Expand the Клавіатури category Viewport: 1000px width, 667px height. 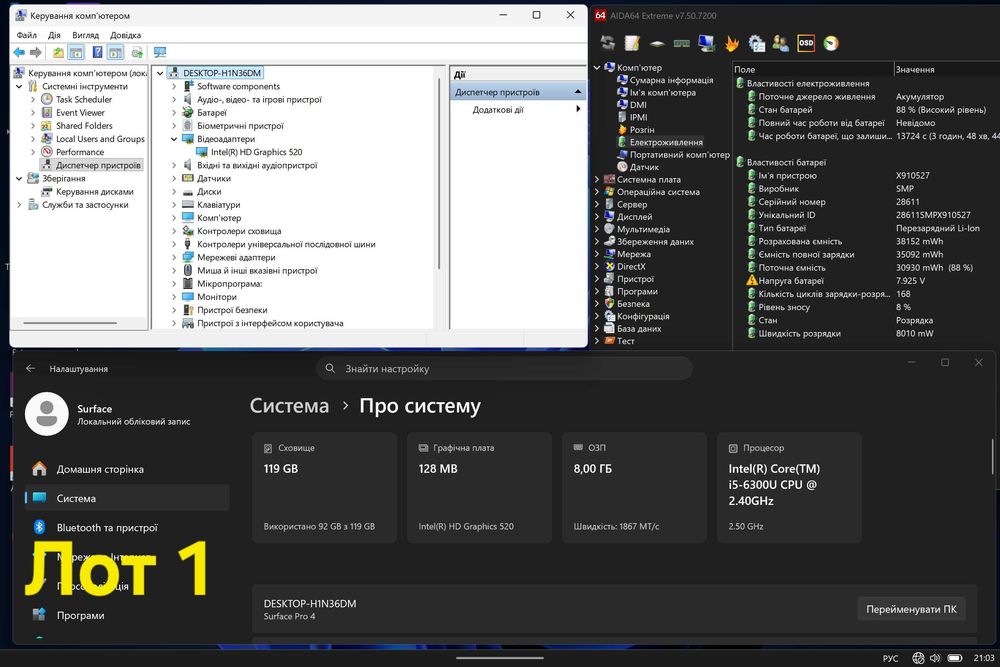pos(174,205)
